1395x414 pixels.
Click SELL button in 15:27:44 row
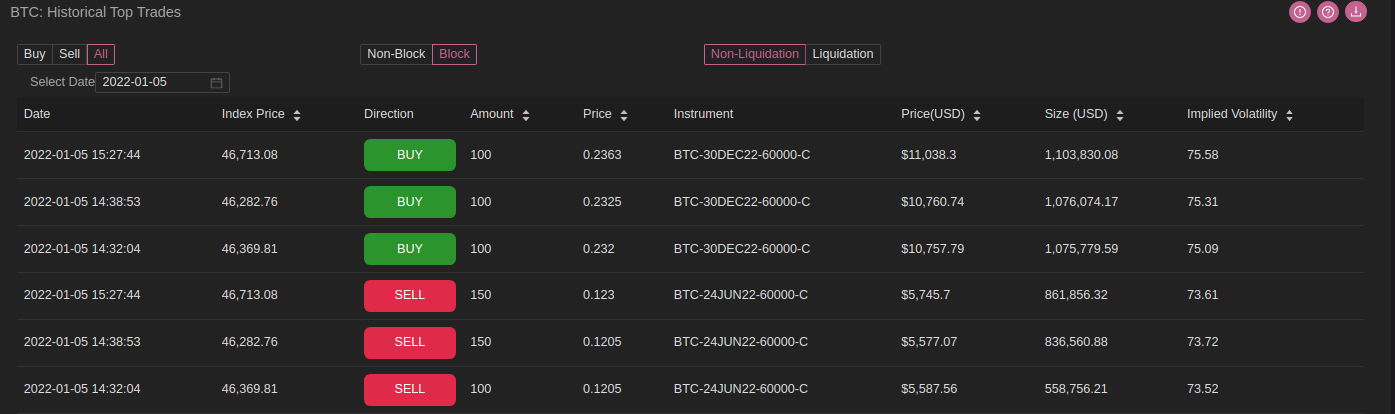[410, 295]
